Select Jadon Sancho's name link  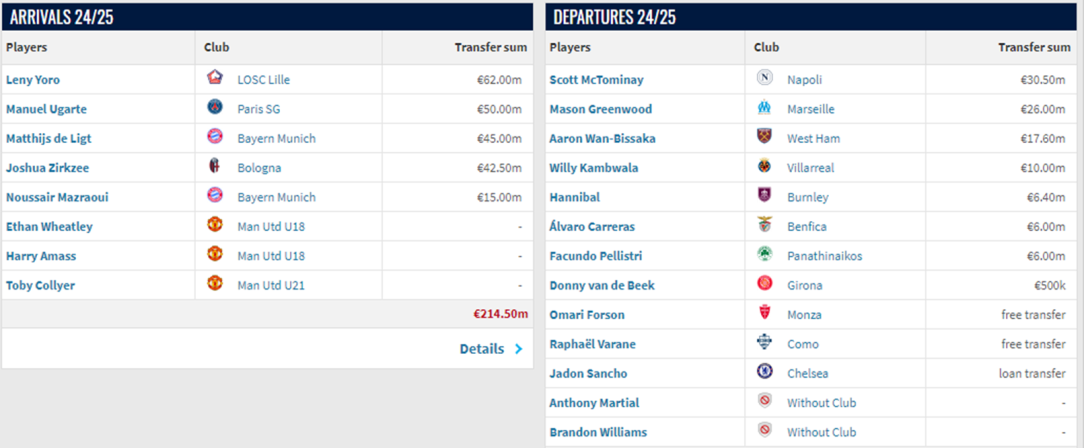[x=588, y=373]
